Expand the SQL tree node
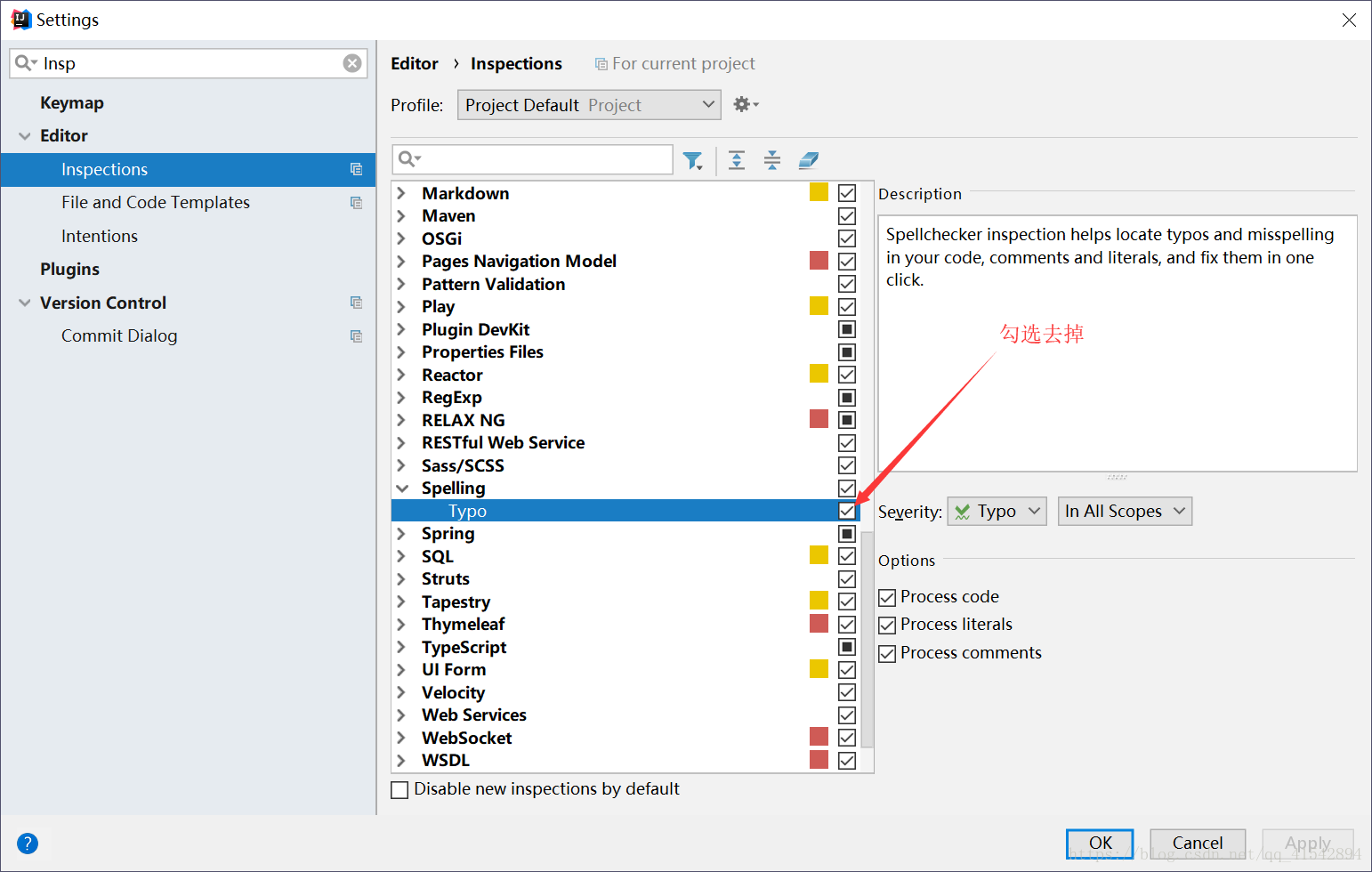The image size is (1372, 872). tap(401, 556)
